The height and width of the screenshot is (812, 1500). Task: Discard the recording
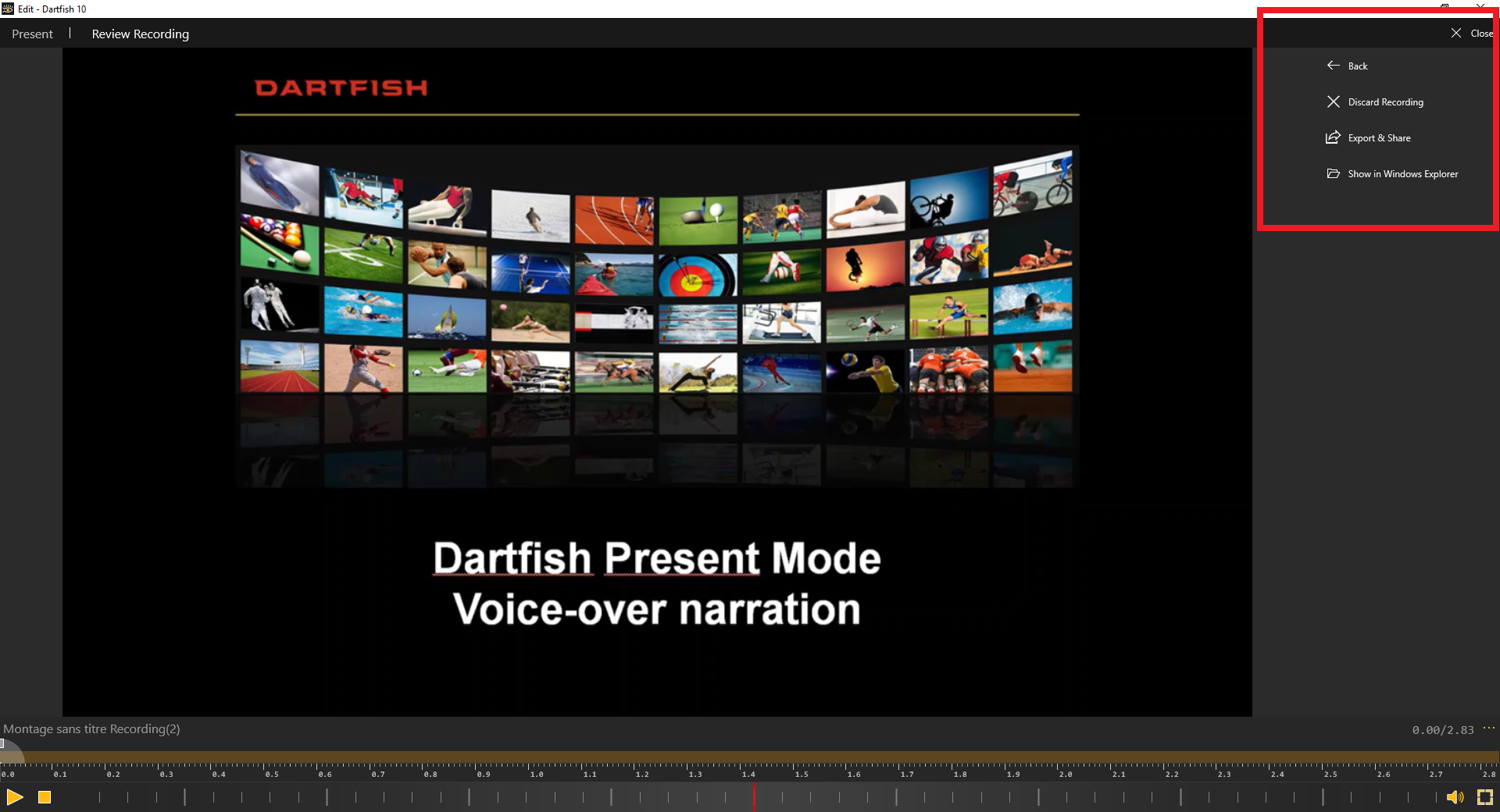click(1375, 101)
